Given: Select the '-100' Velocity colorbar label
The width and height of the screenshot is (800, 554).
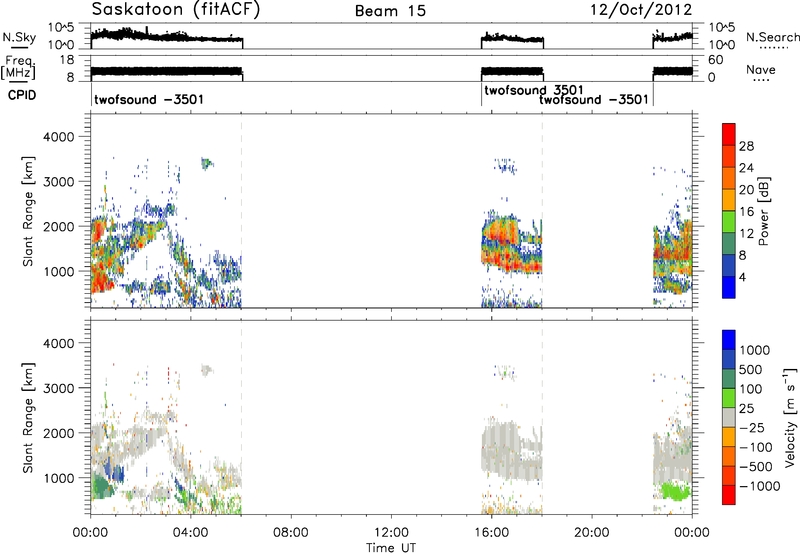Looking at the screenshot, I should [756, 447].
